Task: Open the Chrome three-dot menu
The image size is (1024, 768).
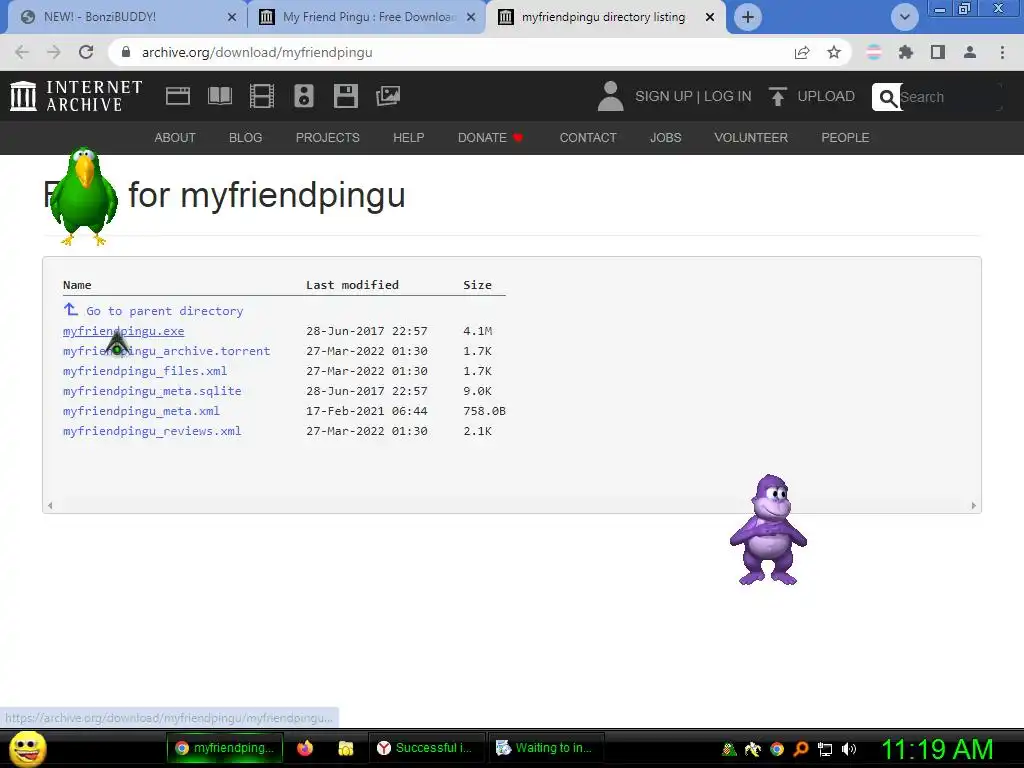Action: click(x=1002, y=52)
